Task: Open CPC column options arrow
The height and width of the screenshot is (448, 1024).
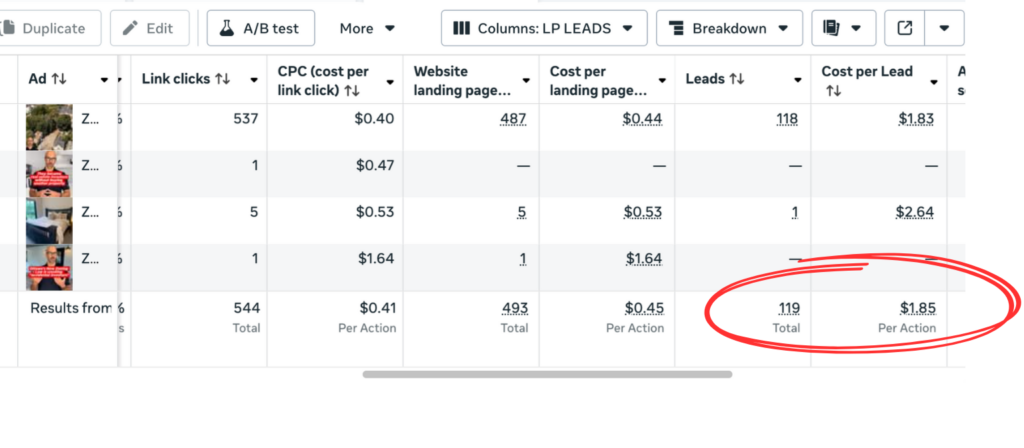Action: (391, 81)
